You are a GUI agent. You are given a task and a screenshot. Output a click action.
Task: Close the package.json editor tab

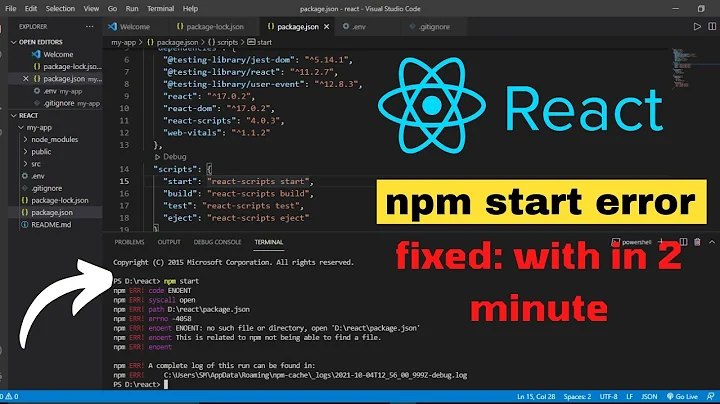coord(326,27)
